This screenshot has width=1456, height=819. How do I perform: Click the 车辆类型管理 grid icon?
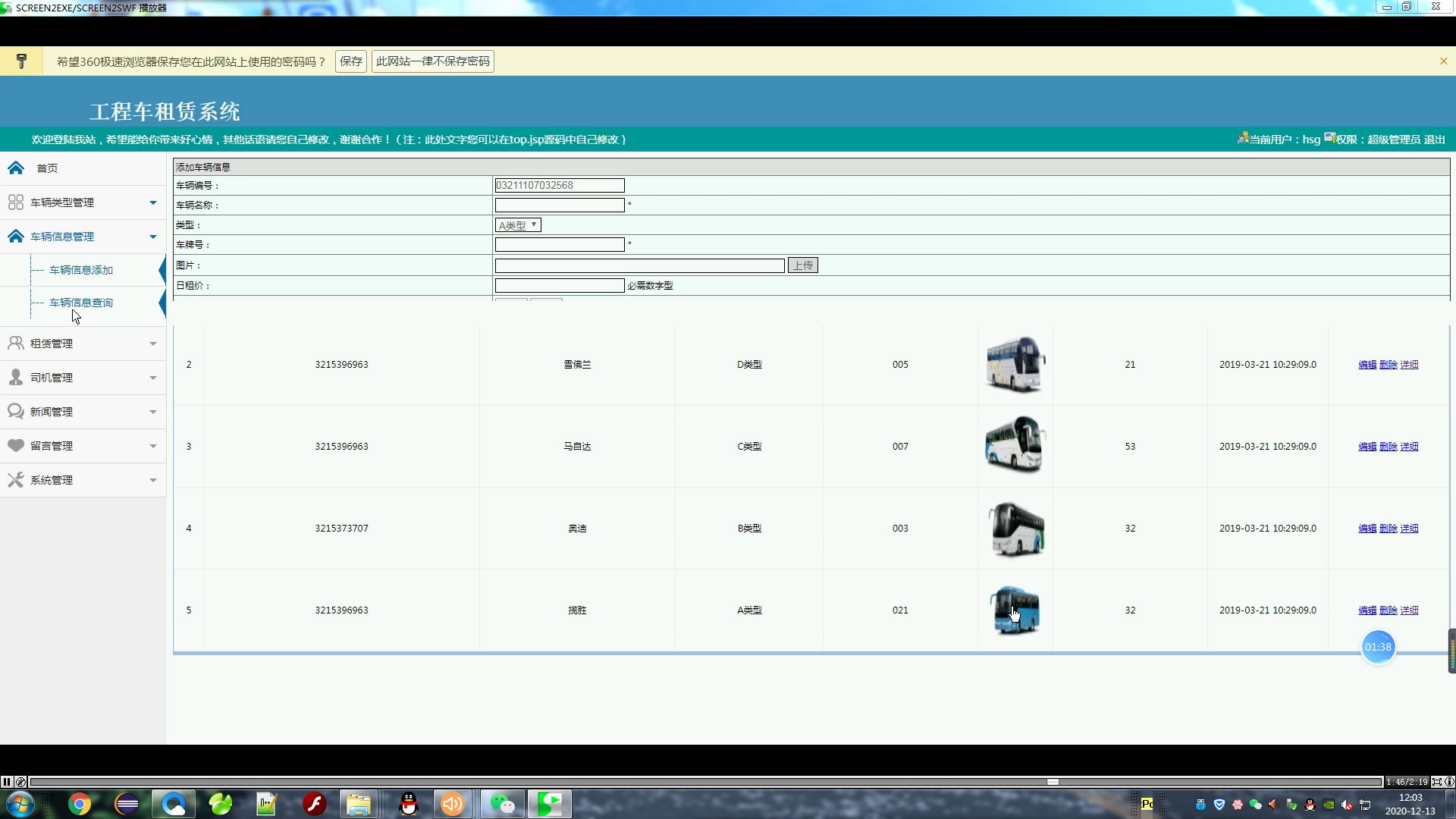coord(16,202)
